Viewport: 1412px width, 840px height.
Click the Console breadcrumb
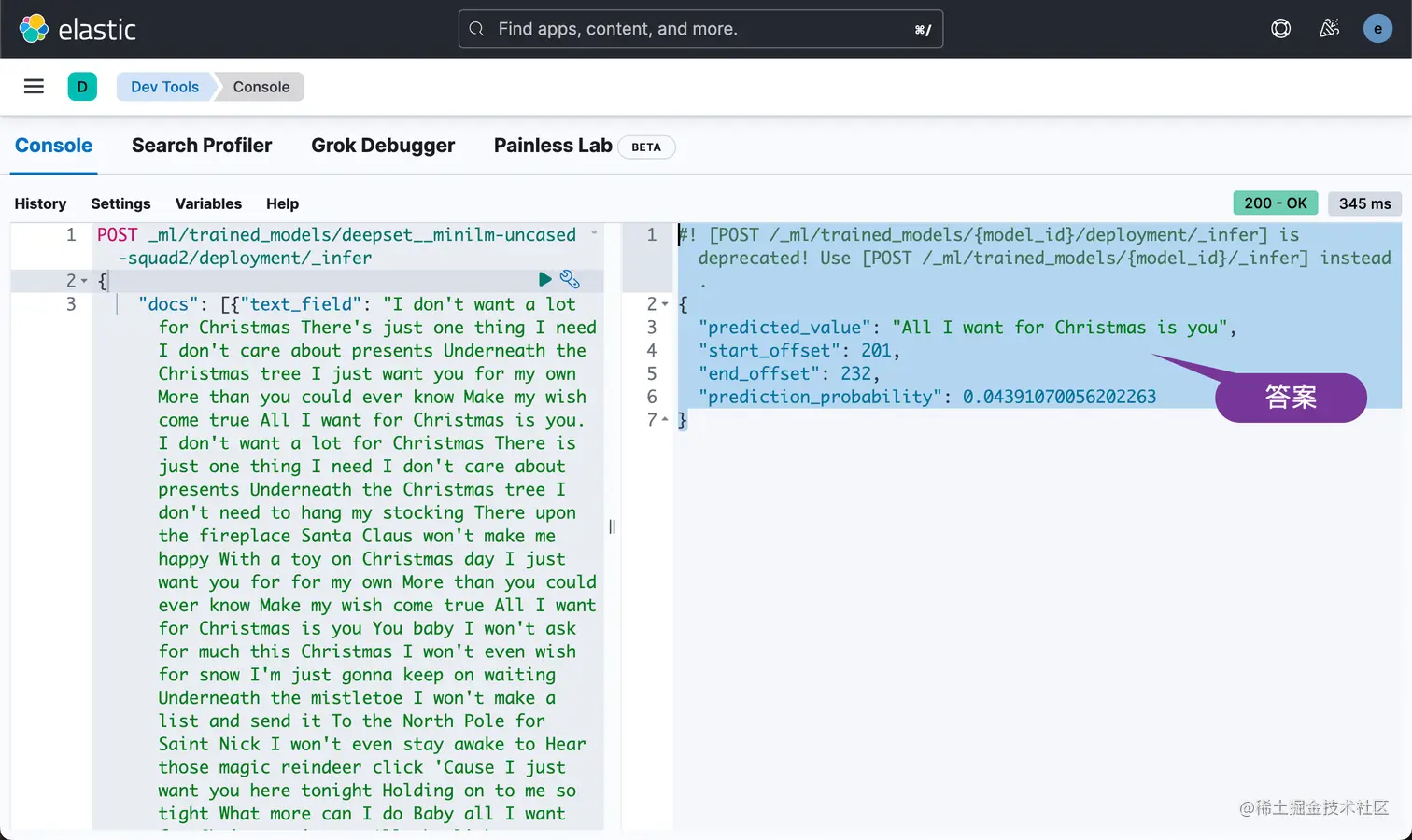coord(261,87)
